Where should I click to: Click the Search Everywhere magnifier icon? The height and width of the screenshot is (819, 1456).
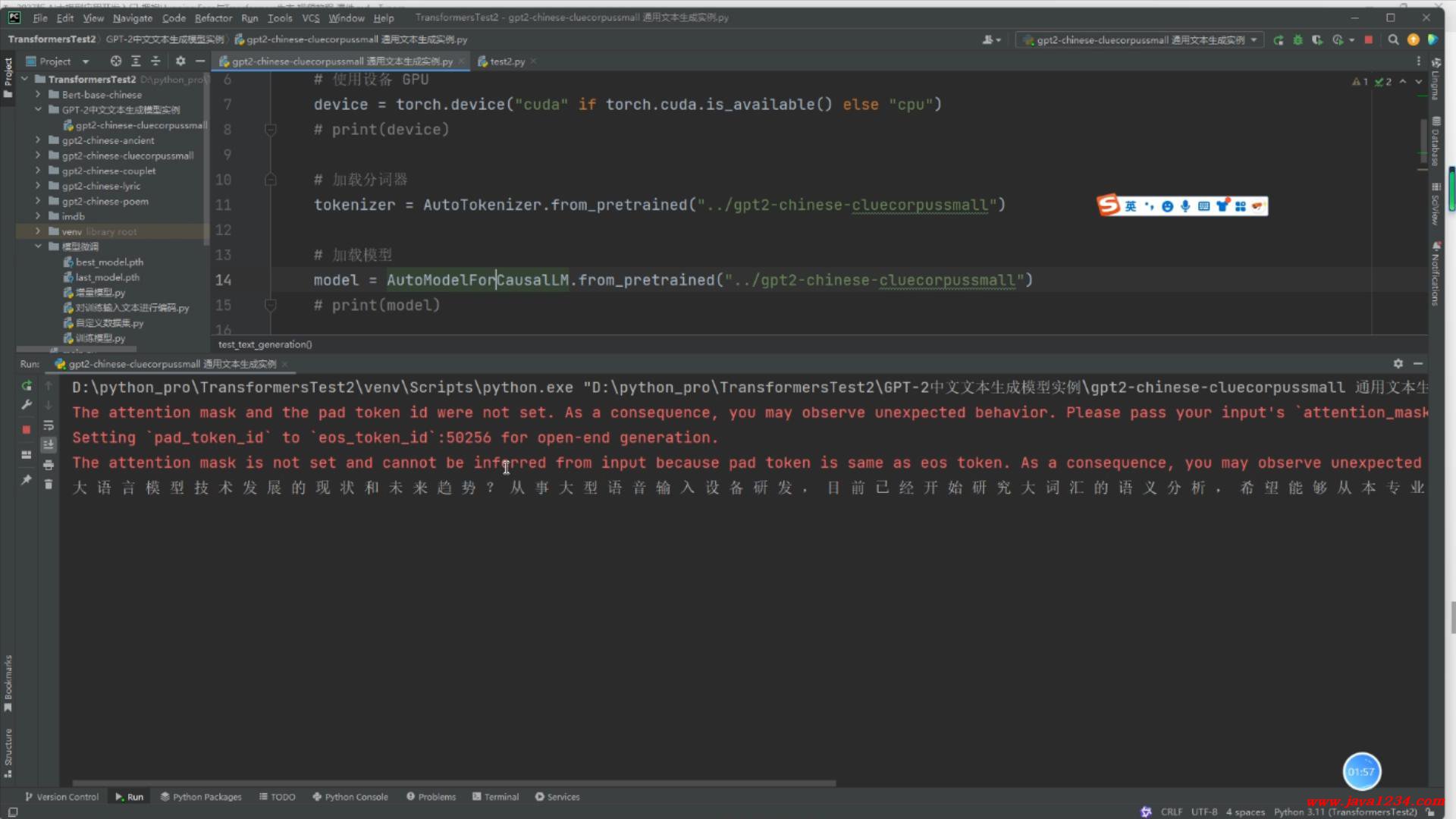[x=1393, y=40]
